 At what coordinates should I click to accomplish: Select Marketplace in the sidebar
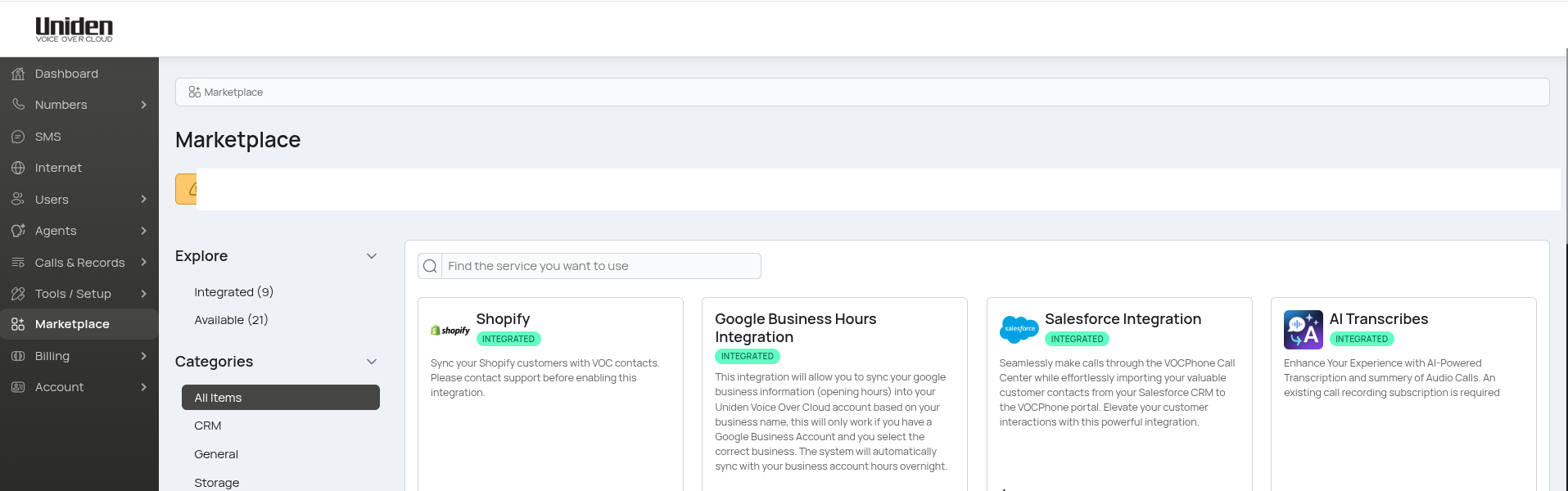(x=79, y=324)
